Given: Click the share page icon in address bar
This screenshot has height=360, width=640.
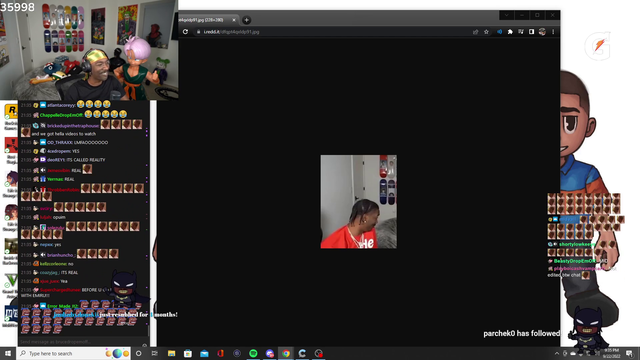Looking at the screenshot, I should [476, 32].
